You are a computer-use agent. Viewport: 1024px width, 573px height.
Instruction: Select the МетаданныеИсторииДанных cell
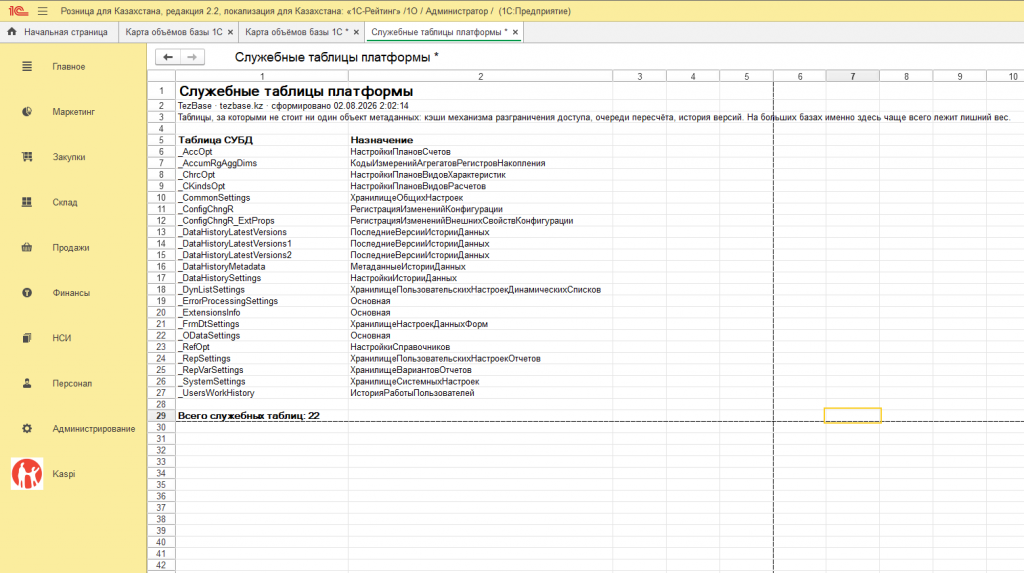click(481, 267)
